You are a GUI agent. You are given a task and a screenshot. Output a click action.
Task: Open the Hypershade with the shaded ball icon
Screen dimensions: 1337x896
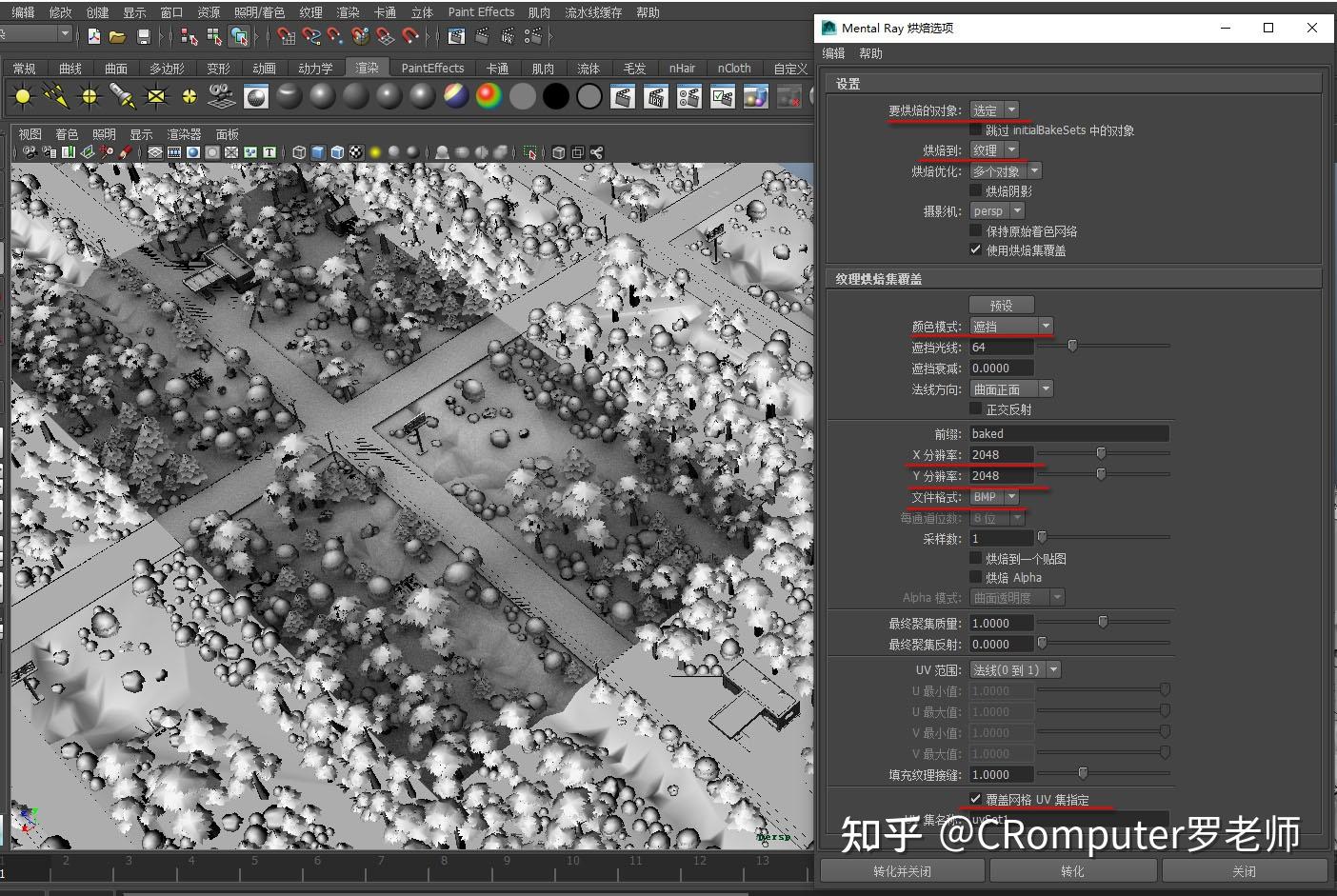pyautogui.click(x=256, y=95)
